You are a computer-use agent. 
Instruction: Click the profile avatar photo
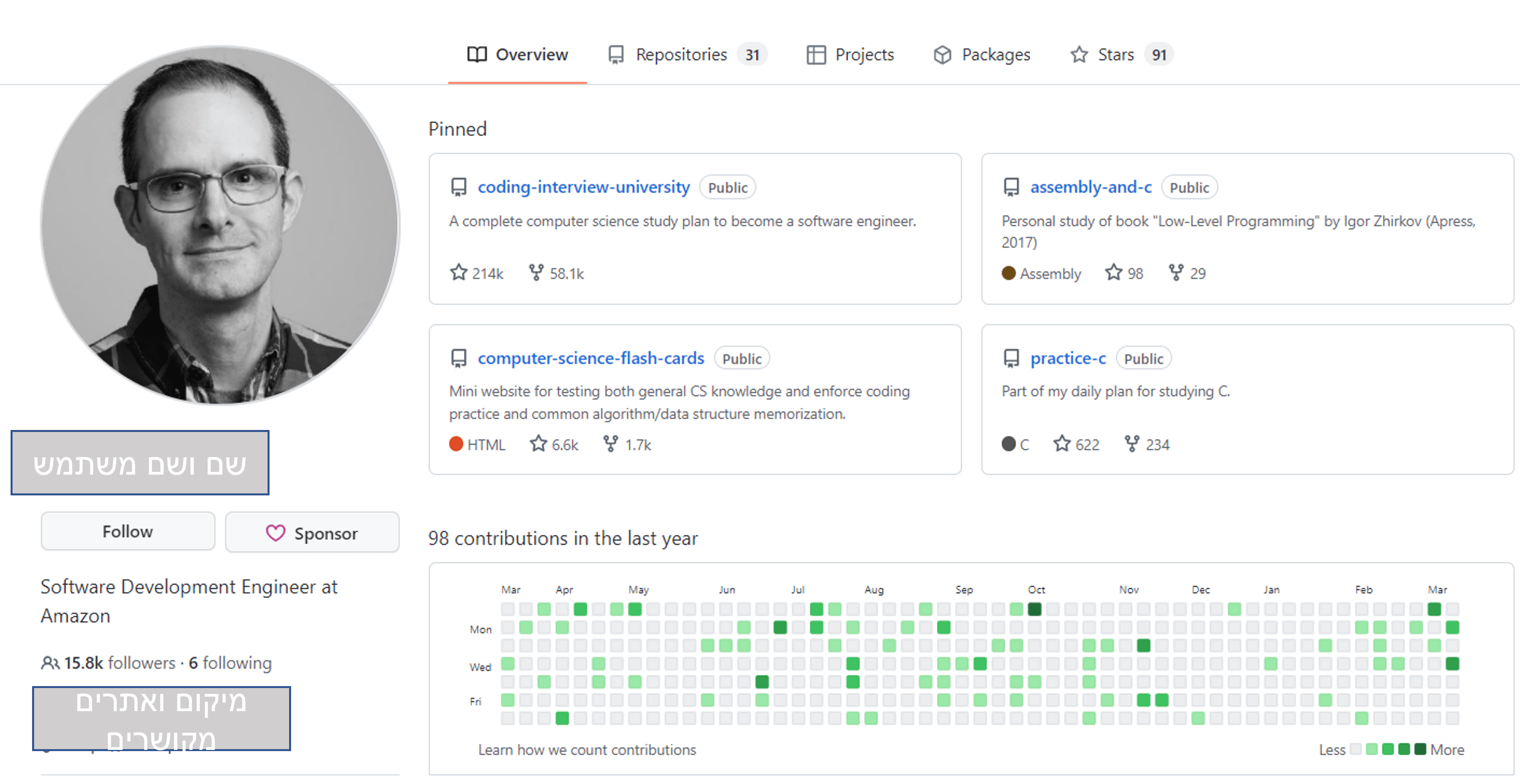coord(219,225)
